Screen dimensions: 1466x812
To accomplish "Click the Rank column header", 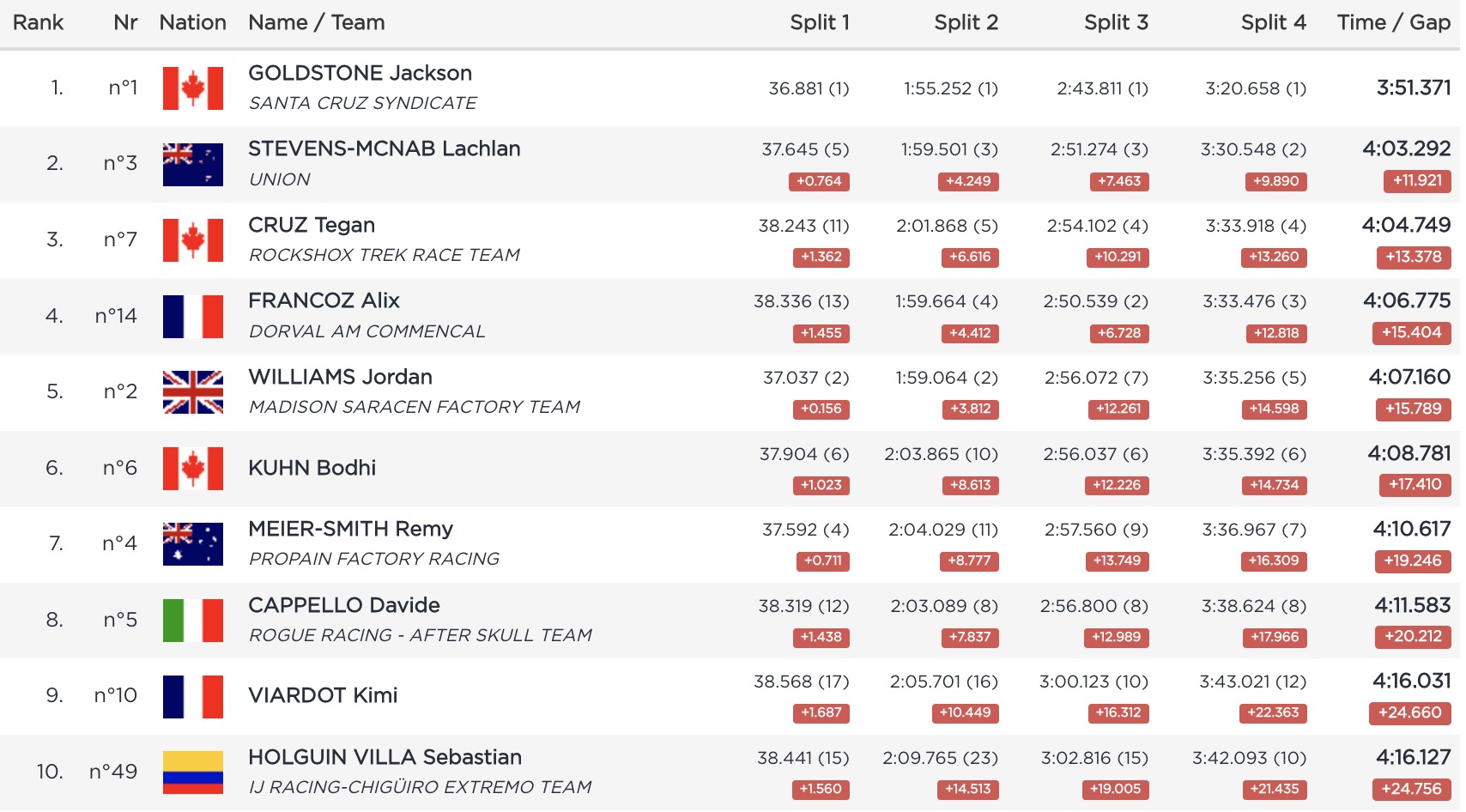I will coord(38,23).
